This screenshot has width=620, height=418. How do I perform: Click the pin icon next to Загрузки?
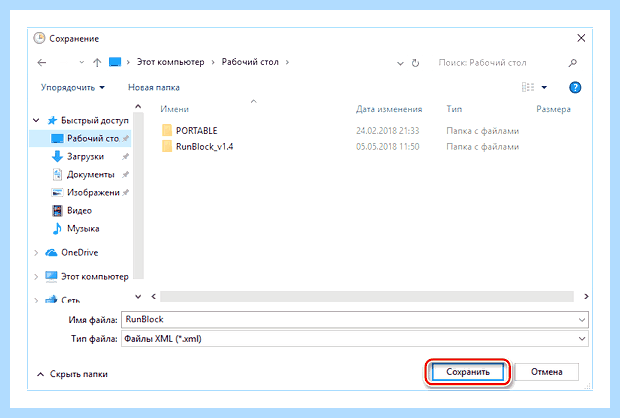125,157
